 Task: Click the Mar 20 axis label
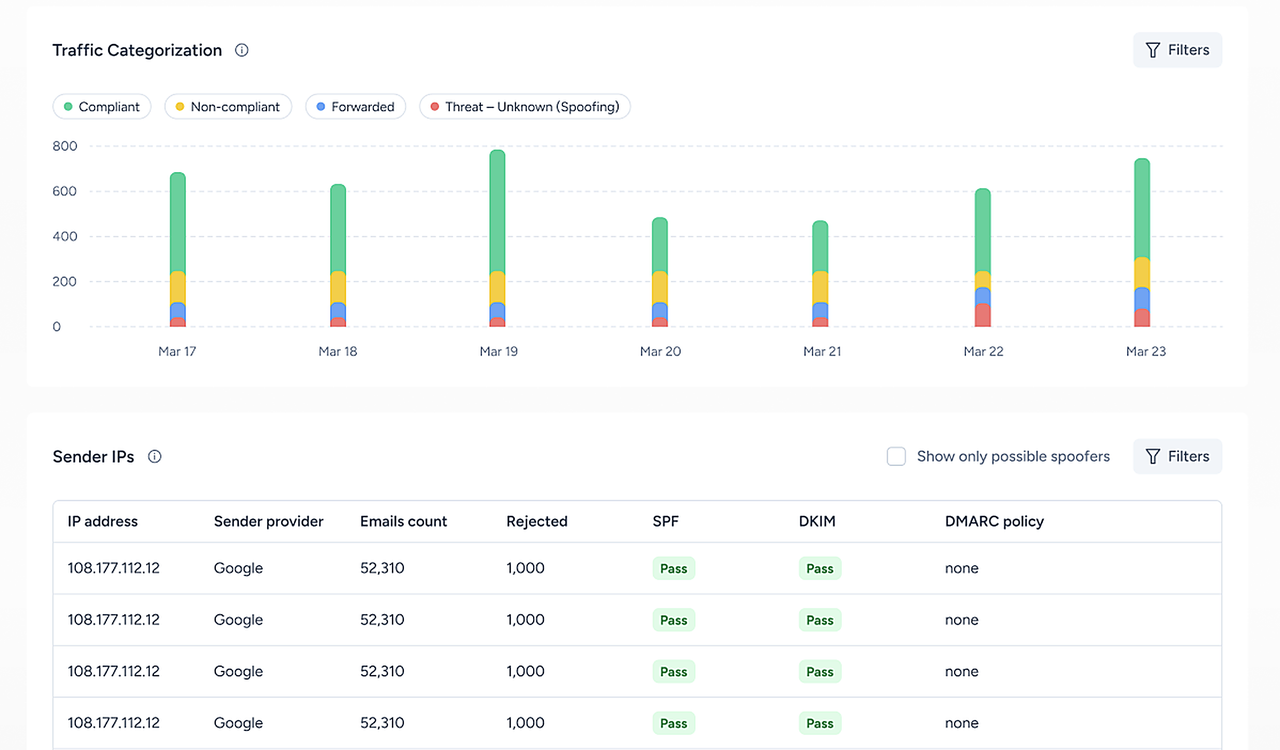661,351
